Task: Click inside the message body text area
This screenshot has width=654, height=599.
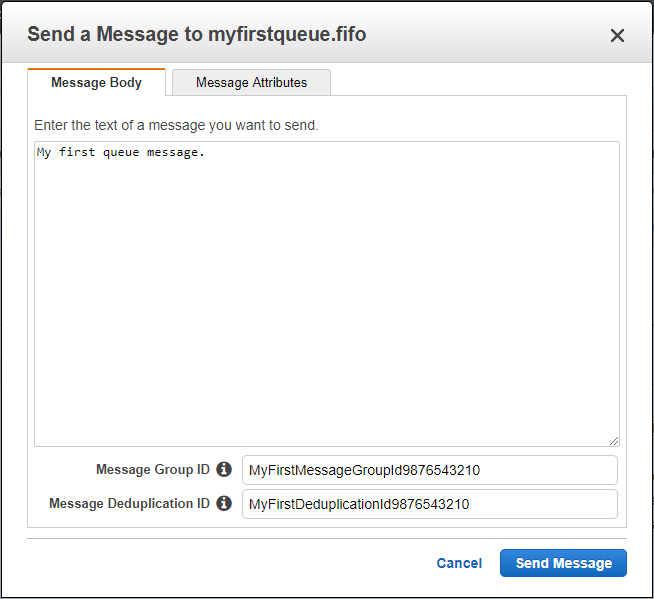Action: point(327,294)
